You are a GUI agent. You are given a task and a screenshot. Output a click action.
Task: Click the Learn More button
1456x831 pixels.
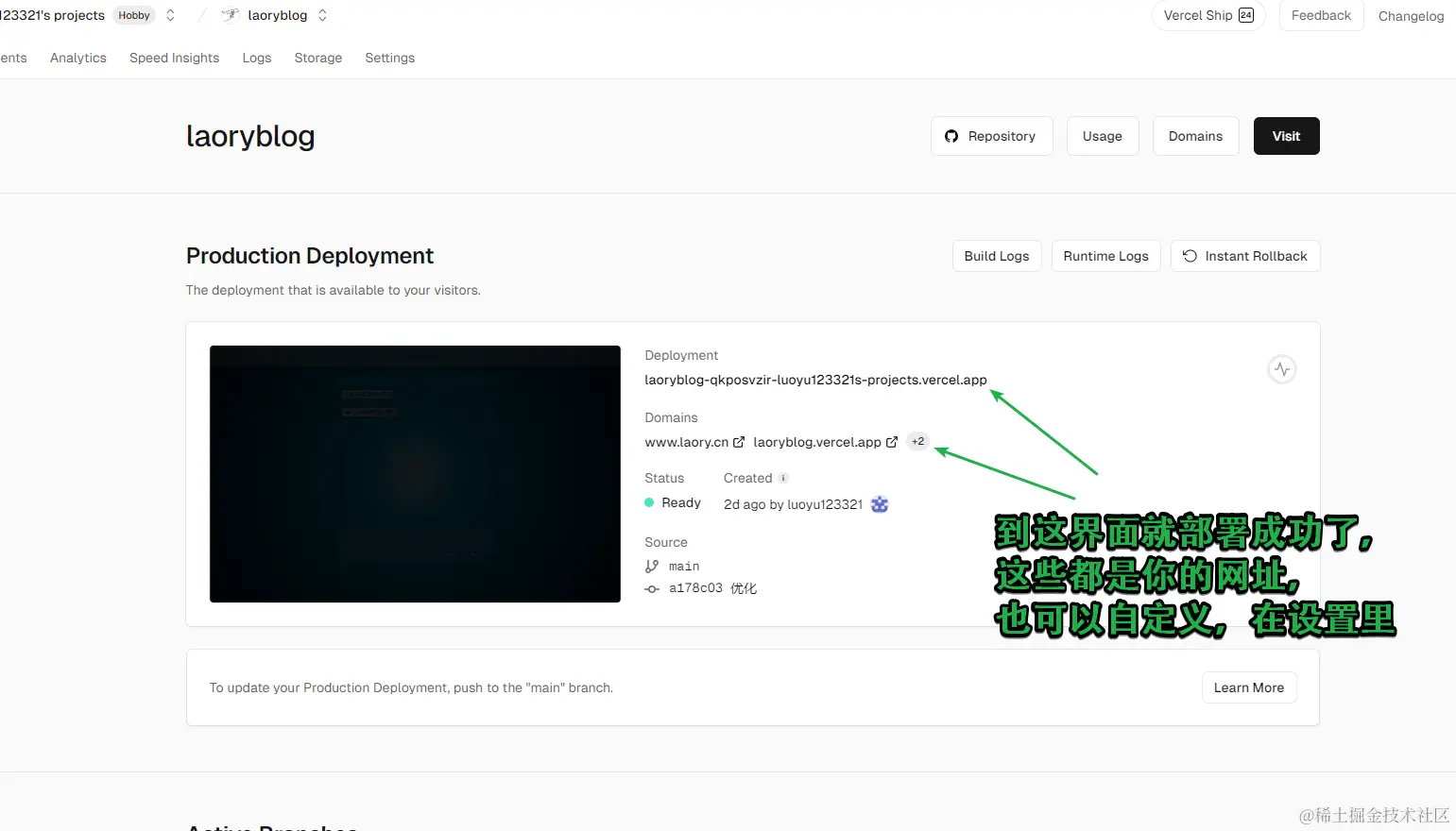[x=1248, y=687]
